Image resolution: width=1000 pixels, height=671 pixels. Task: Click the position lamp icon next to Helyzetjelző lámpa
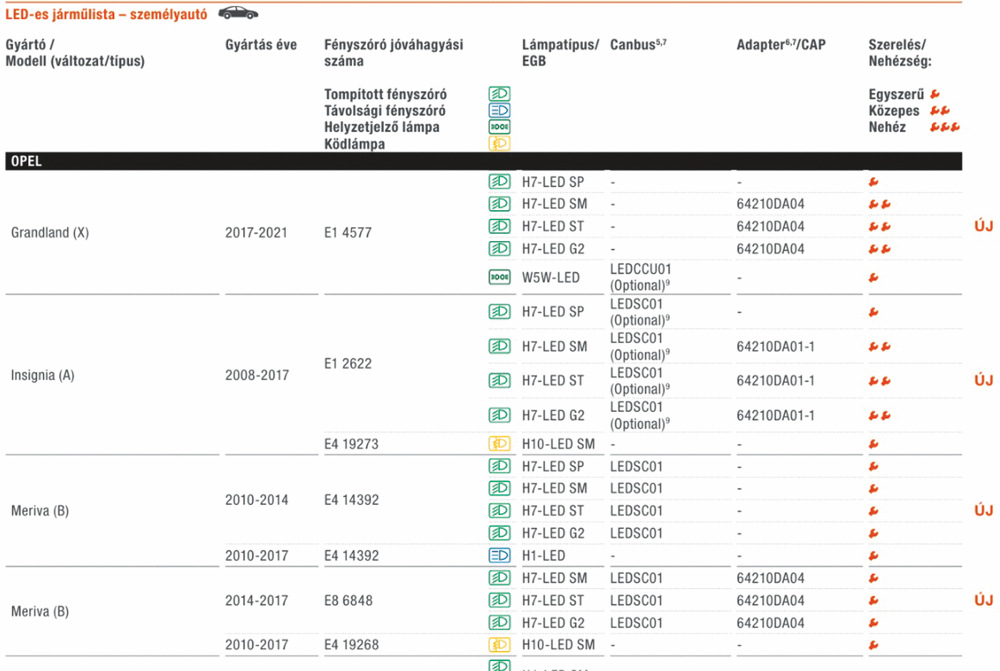(x=499, y=127)
